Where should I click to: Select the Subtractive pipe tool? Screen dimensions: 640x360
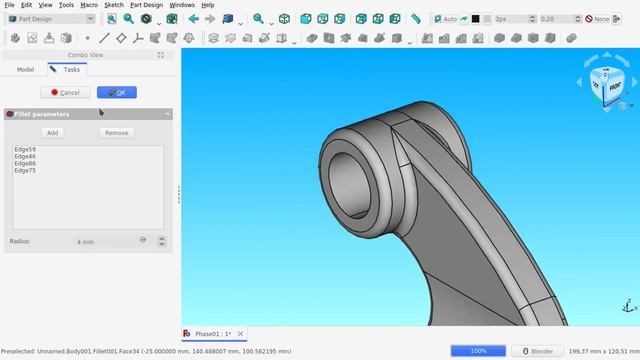(x=380, y=38)
